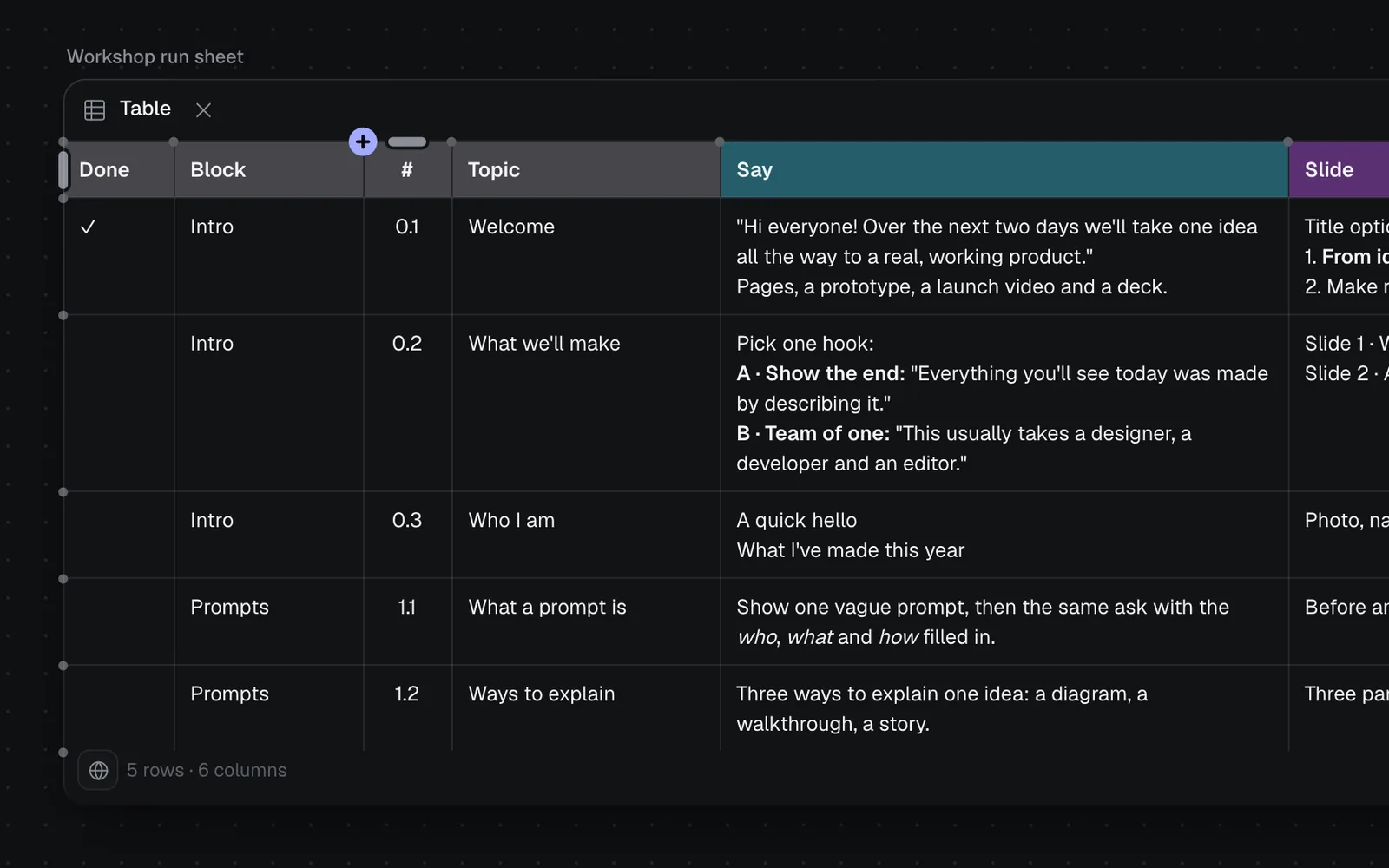Click the Prompts block cell in row 1.2
Image resolution: width=1389 pixels, height=868 pixels.
(x=269, y=708)
